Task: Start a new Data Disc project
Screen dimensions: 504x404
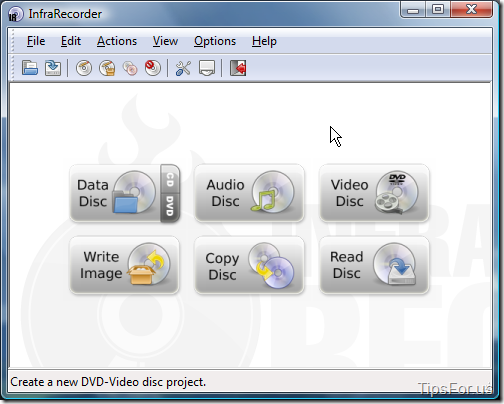Action: click(x=115, y=193)
